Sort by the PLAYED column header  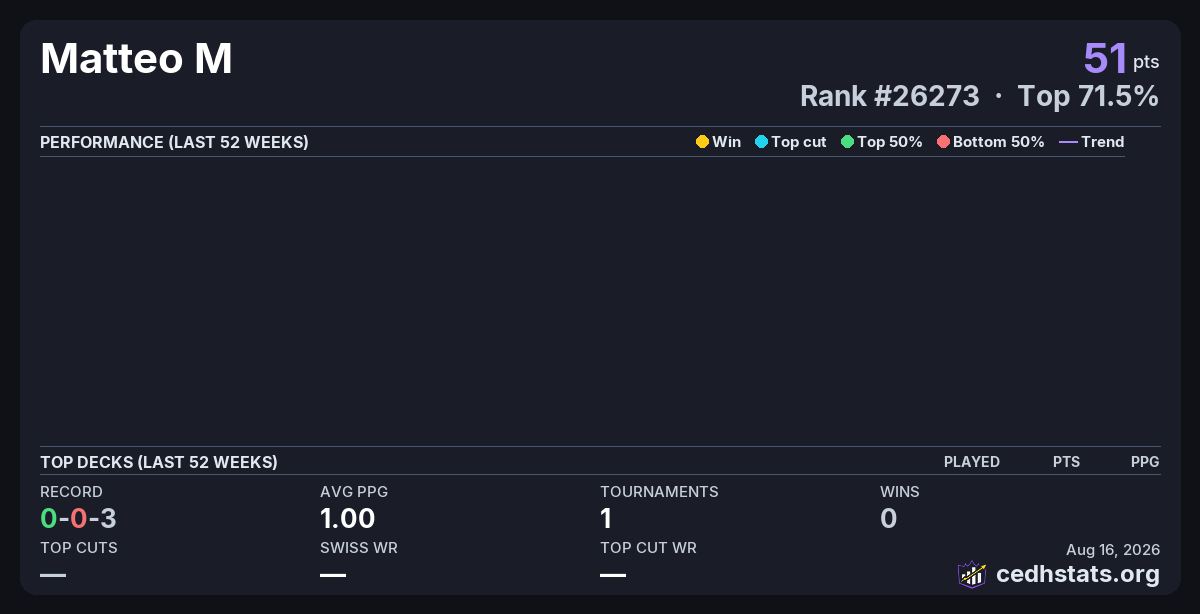point(972,462)
